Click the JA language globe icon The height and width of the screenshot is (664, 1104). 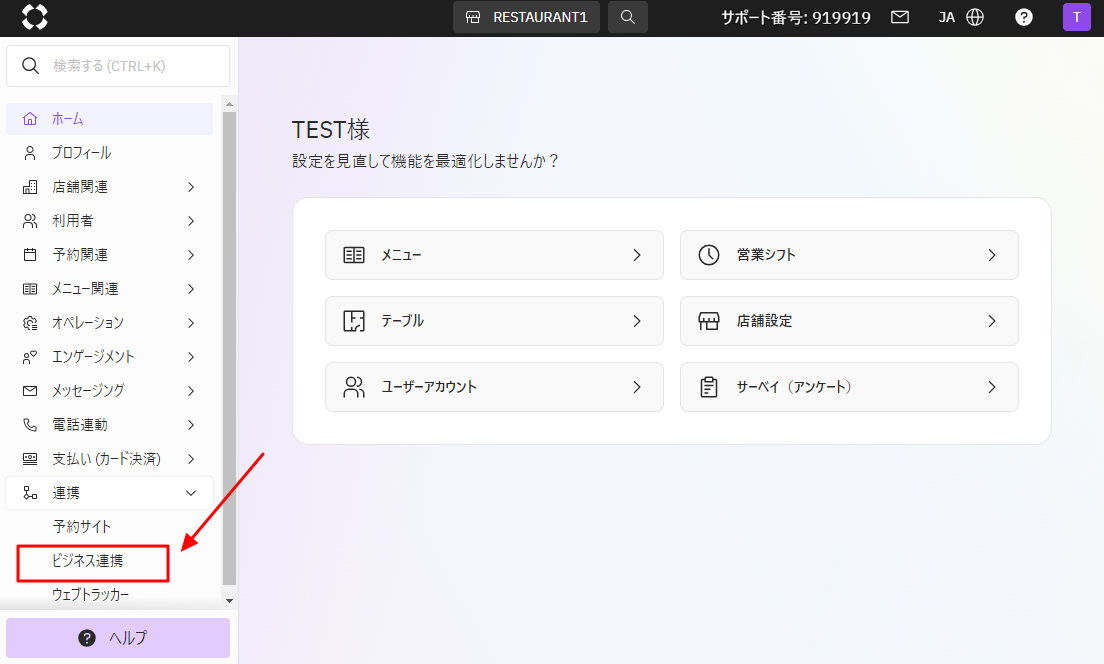975,17
